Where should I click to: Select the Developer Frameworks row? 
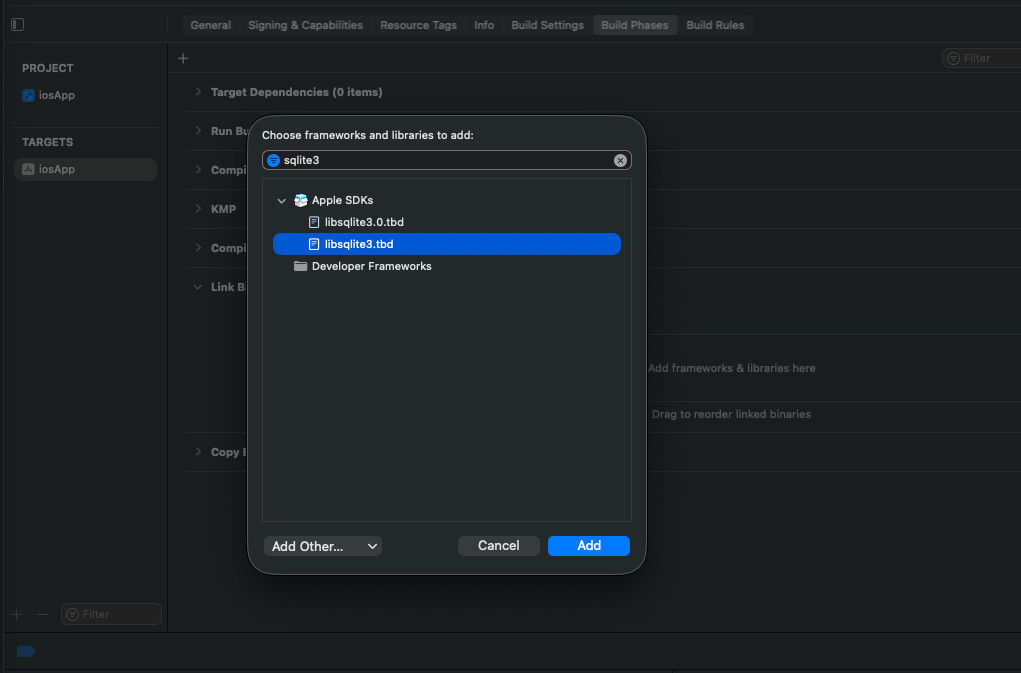tap(447, 266)
